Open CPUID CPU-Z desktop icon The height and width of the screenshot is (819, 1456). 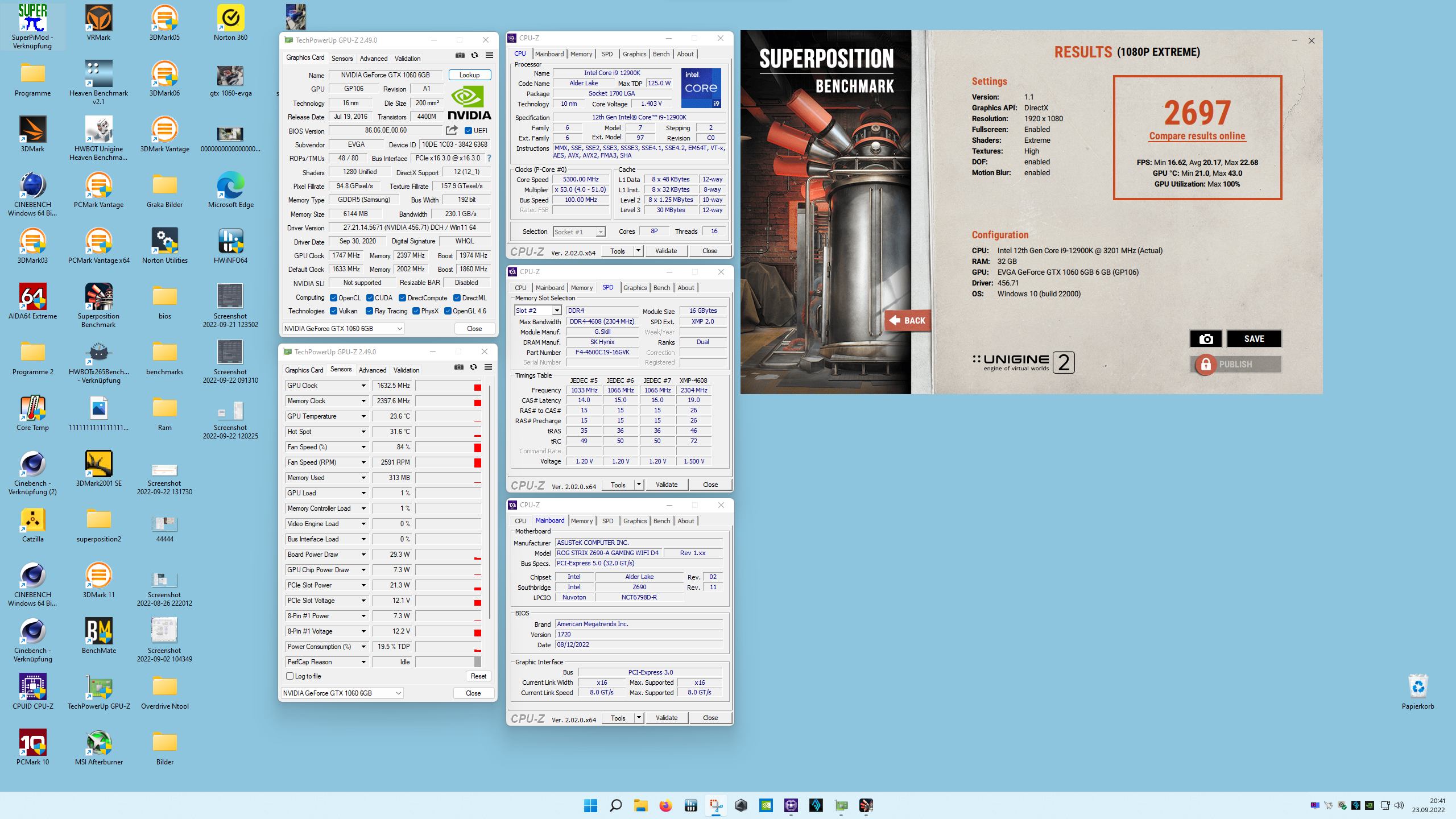pyautogui.click(x=32, y=692)
